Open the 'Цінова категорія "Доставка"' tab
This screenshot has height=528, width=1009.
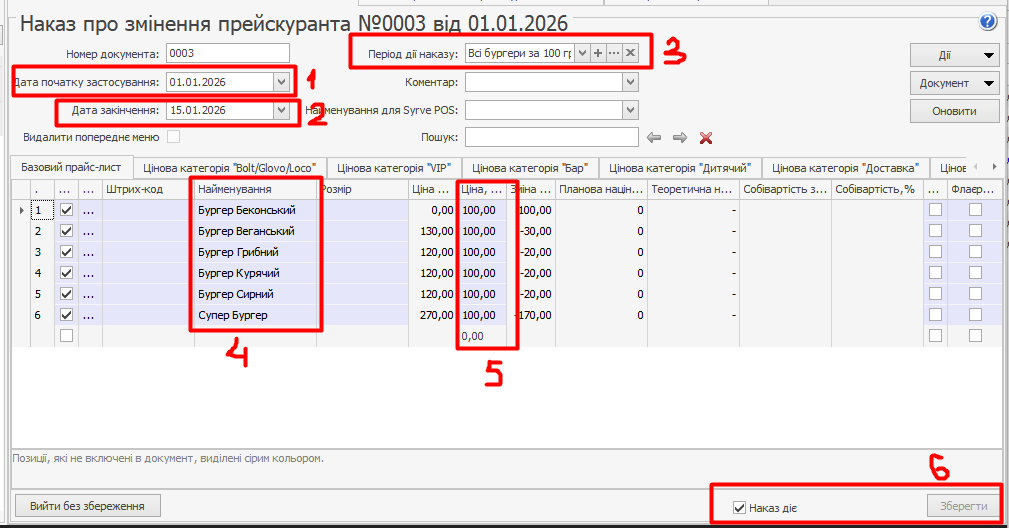pos(845,168)
